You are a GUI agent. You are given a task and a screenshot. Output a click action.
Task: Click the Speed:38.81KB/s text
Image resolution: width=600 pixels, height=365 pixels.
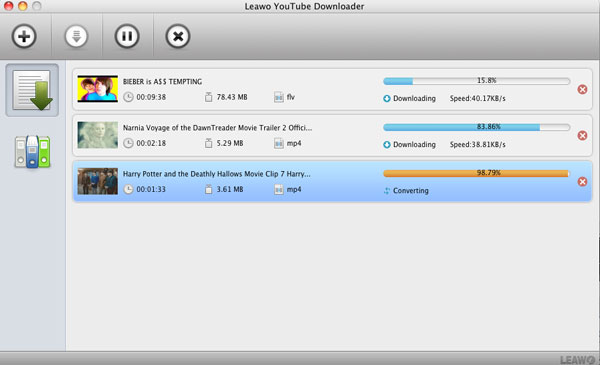pyautogui.click(x=478, y=144)
